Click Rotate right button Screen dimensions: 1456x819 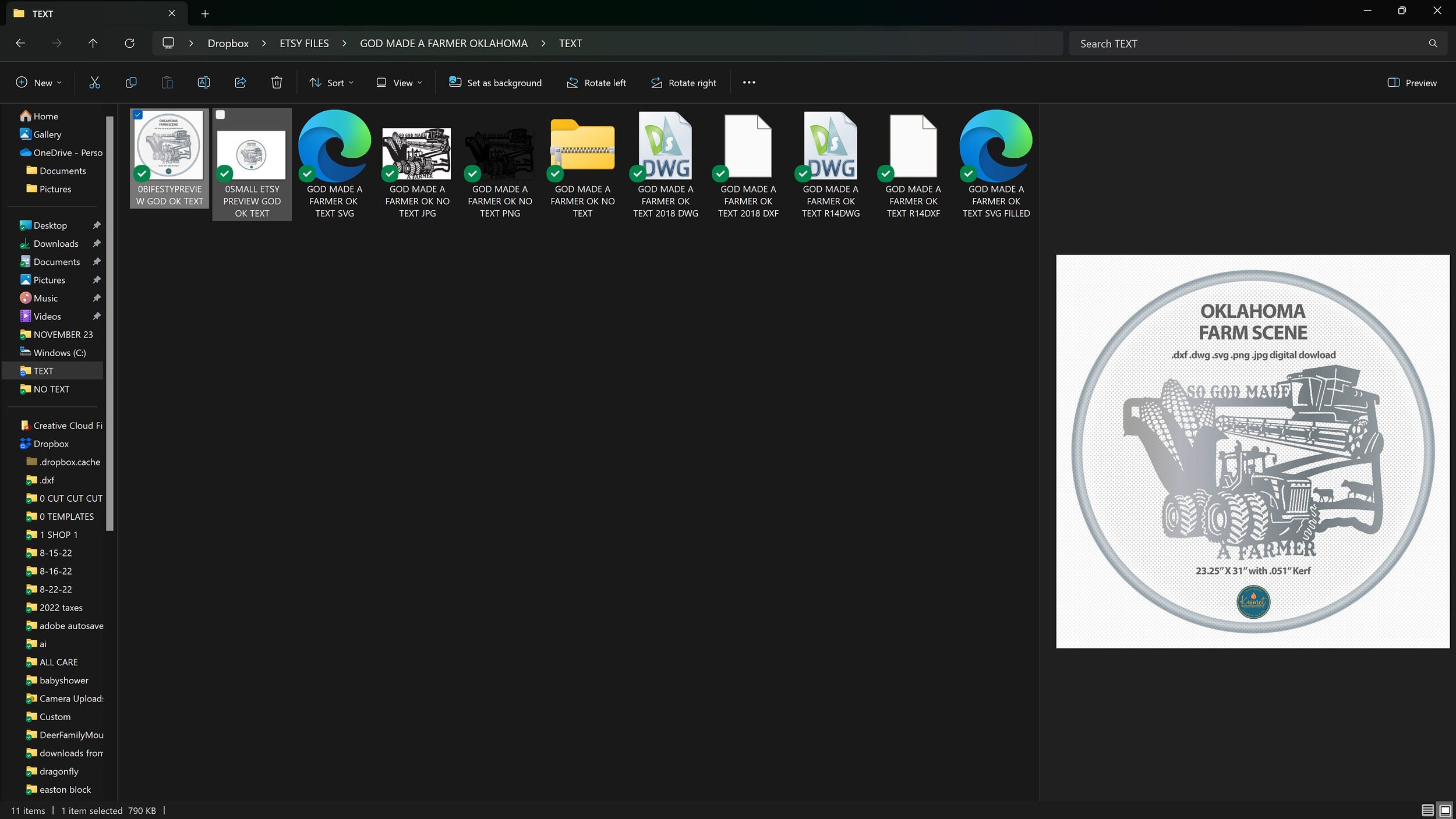point(683,83)
